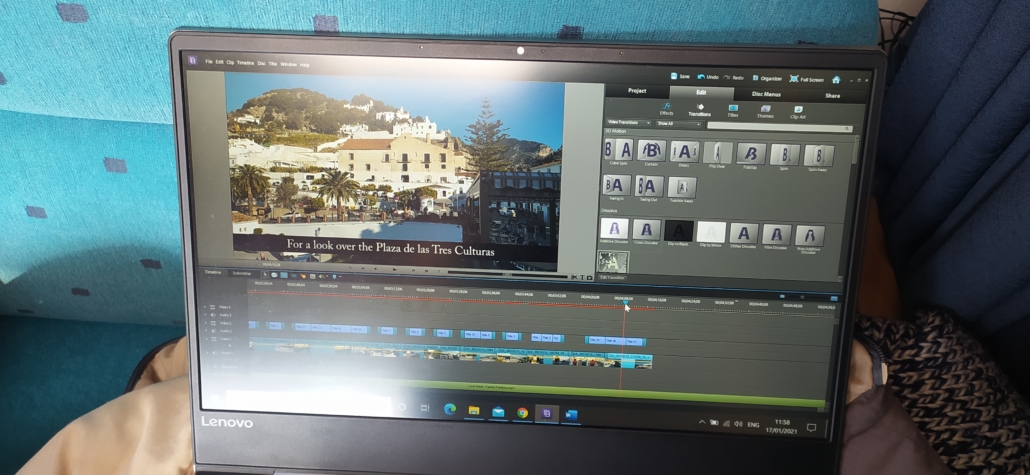This screenshot has width=1030, height=475.
Task: Click the Split Clip scissors icon
Action: point(573,277)
